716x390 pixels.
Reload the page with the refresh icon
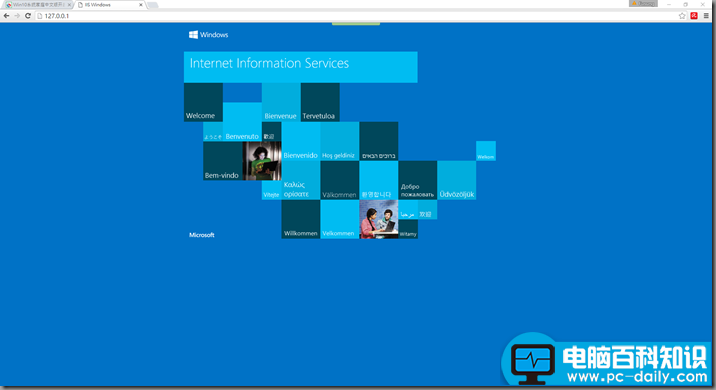(28, 16)
